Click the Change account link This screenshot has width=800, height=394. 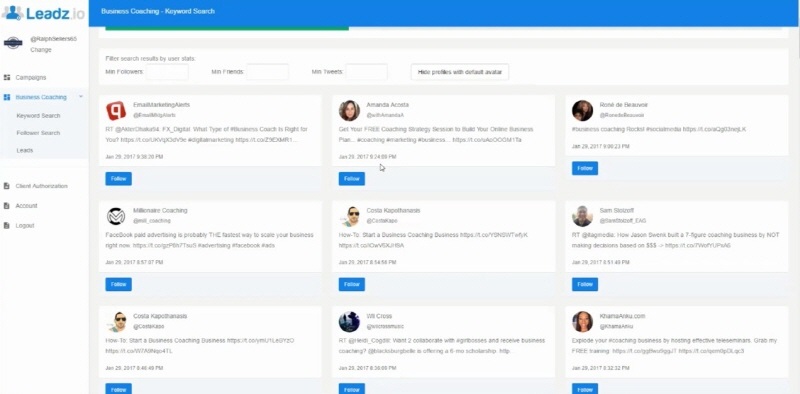41,50
